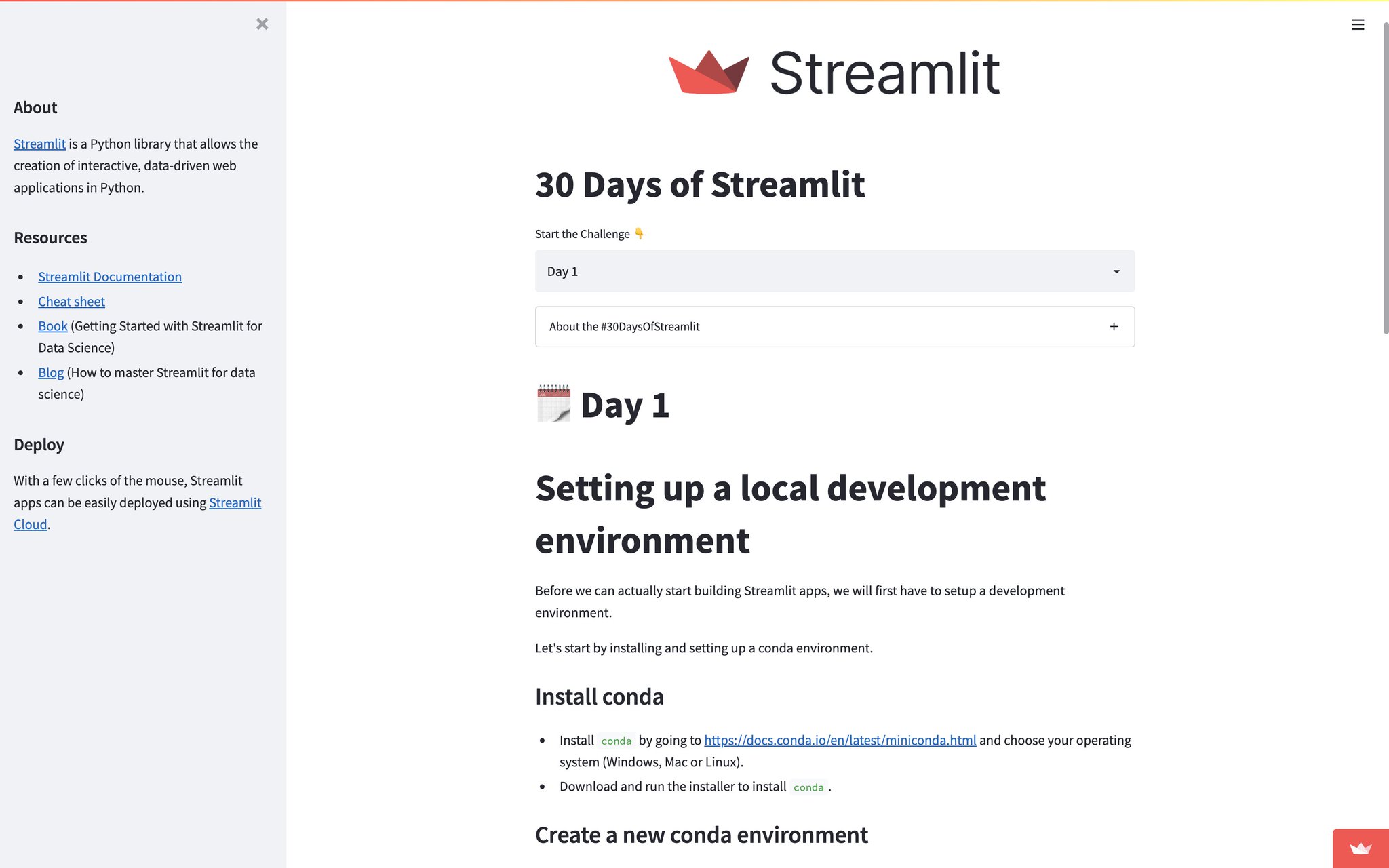Close the sidebar with the X icon
Screen dimensions: 1389x868
point(262,24)
